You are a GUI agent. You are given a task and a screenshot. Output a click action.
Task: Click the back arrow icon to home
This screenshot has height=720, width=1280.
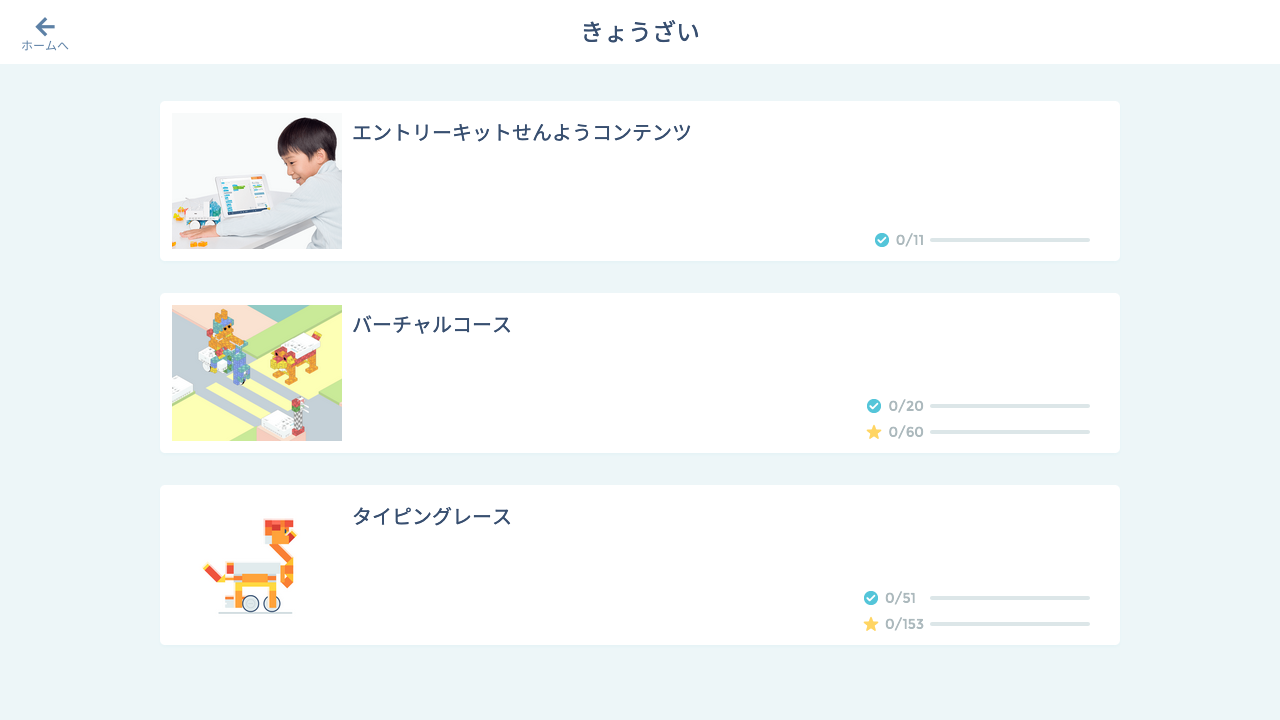click(45, 27)
